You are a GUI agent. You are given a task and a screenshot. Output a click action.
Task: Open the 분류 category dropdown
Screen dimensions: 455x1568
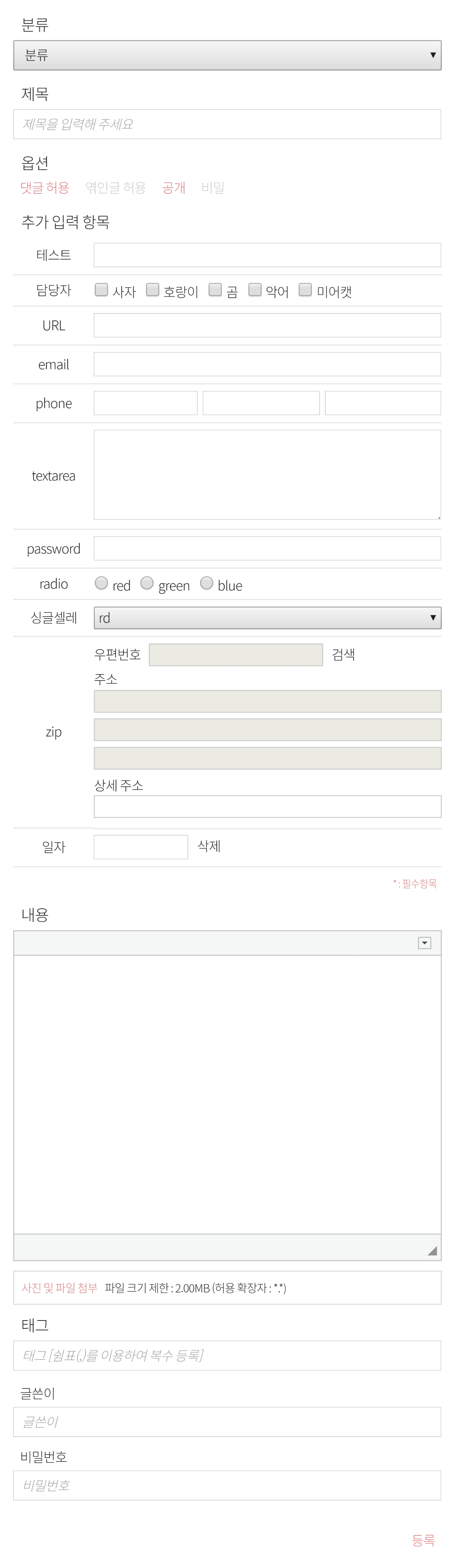point(227,56)
